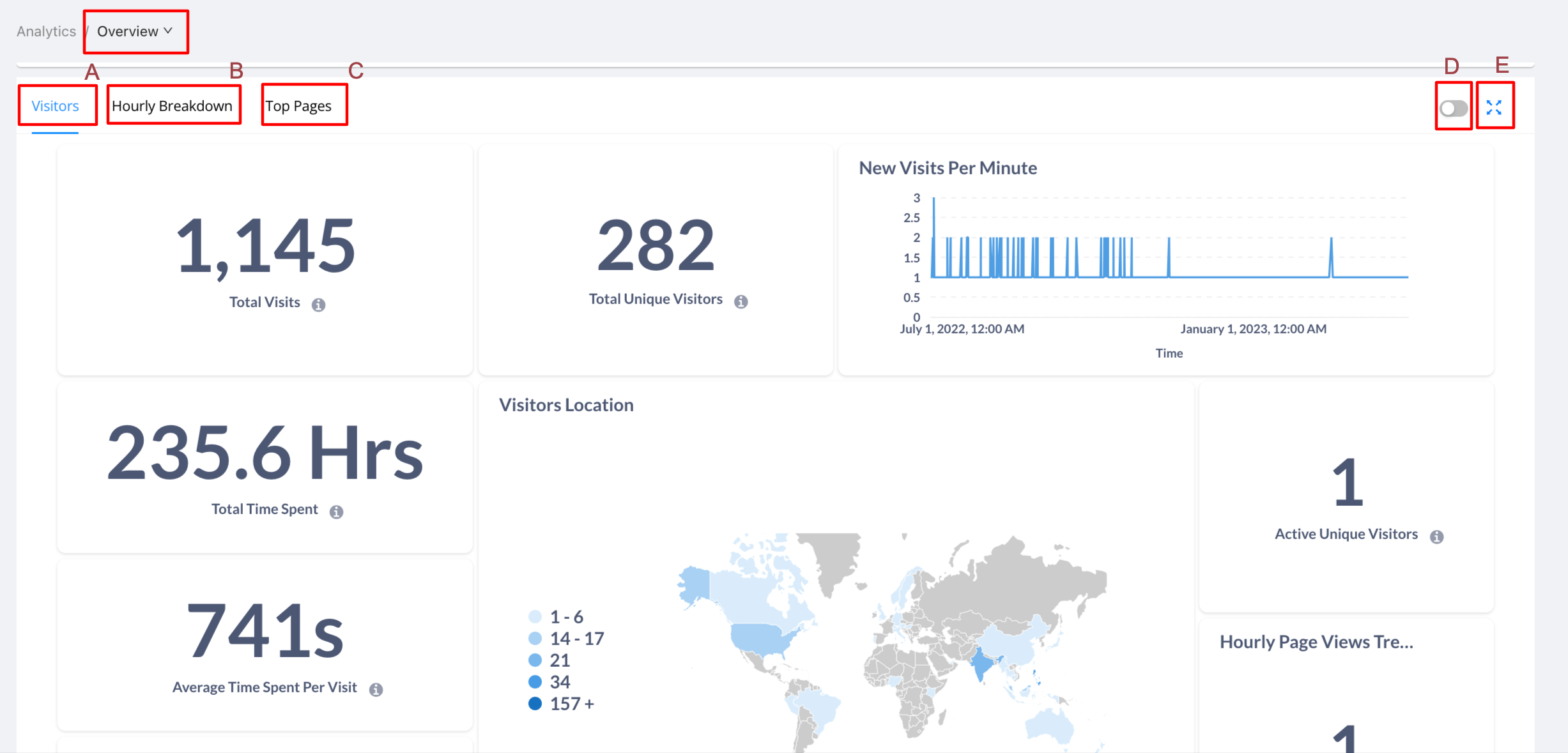Click info icon by Average Time Spent Per Visit
1568x753 pixels.
376,690
